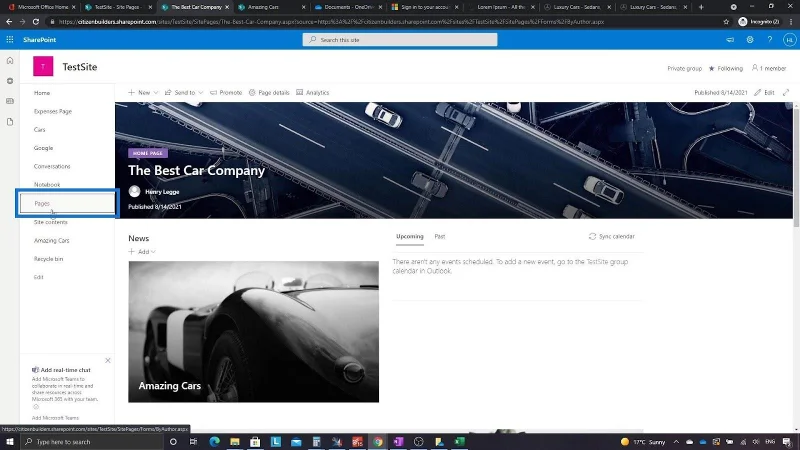Open the My sites globe icon
The width and height of the screenshot is (800, 450).
[10, 81]
